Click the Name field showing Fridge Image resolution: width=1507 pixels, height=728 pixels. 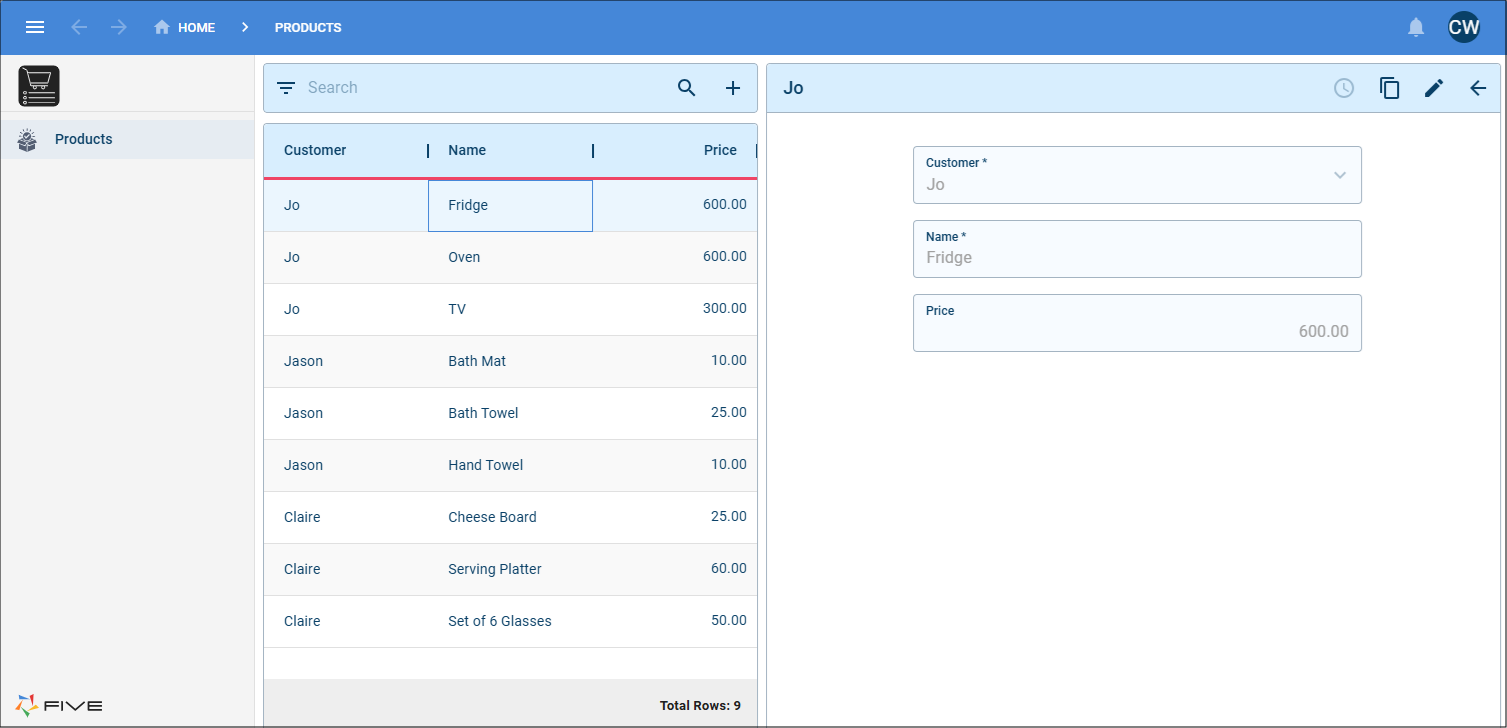(x=1137, y=249)
